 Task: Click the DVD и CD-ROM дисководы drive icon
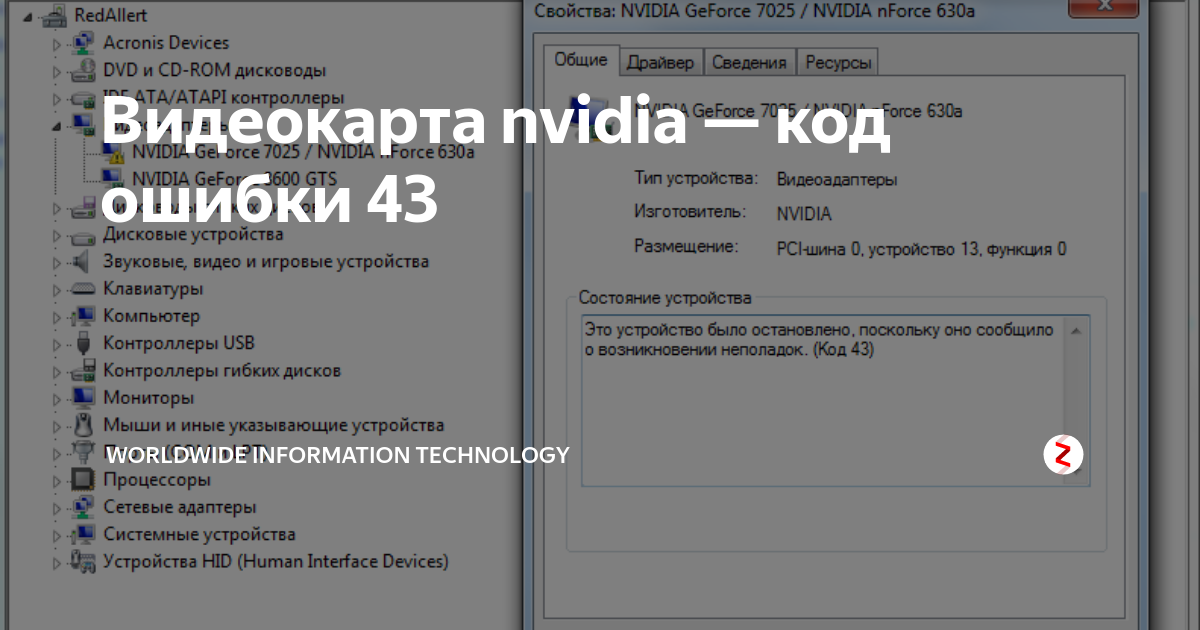pyautogui.click(x=84, y=71)
